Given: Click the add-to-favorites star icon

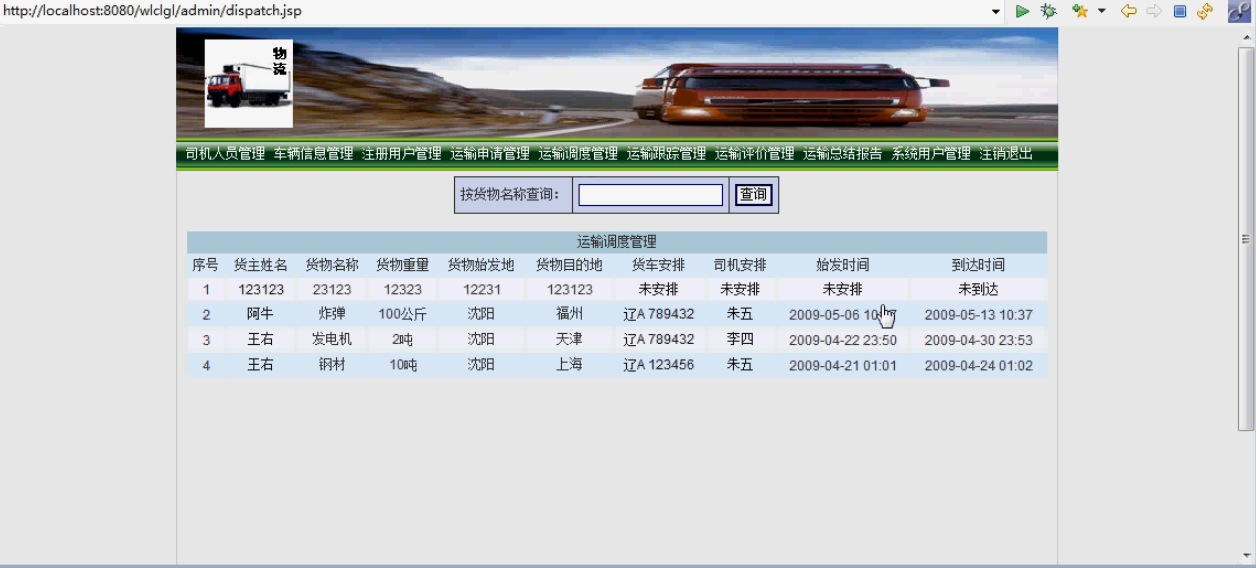Looking at the screenshot, I should 1080,11.
